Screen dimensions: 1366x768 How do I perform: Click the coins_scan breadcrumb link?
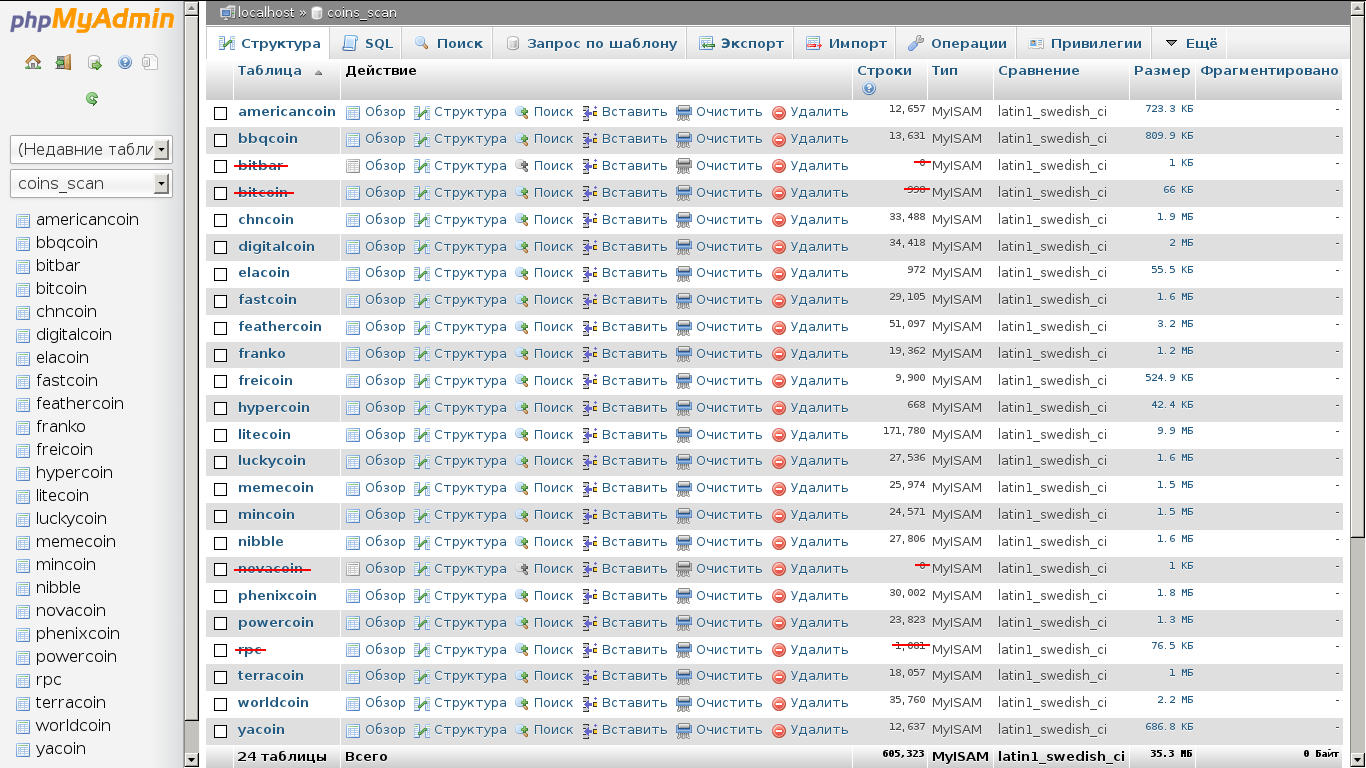362,13
